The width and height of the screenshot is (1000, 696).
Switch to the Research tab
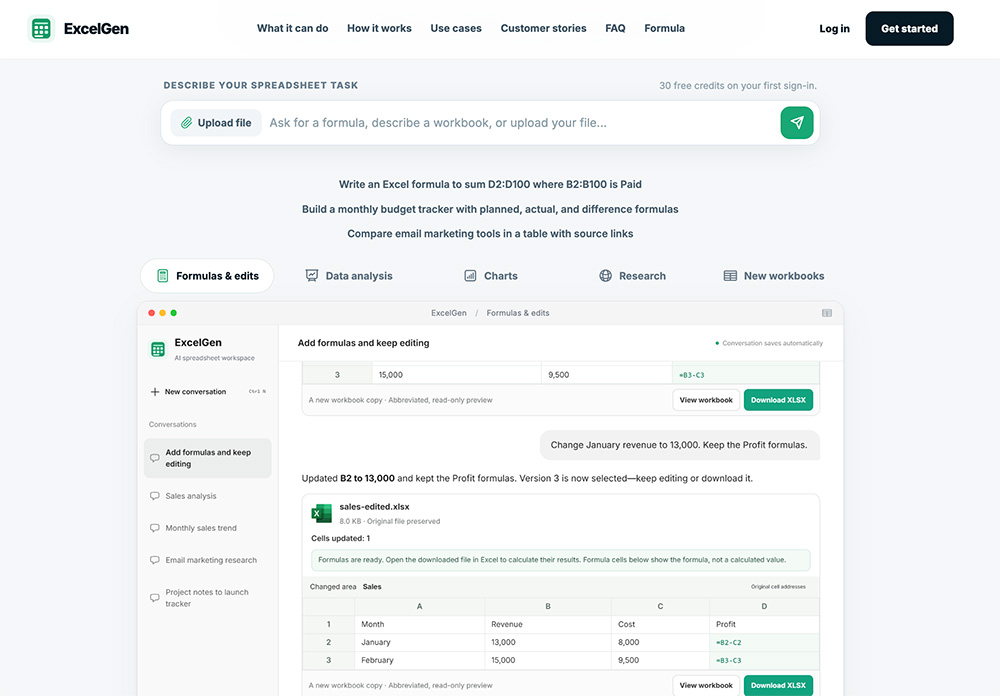(632, 276)
